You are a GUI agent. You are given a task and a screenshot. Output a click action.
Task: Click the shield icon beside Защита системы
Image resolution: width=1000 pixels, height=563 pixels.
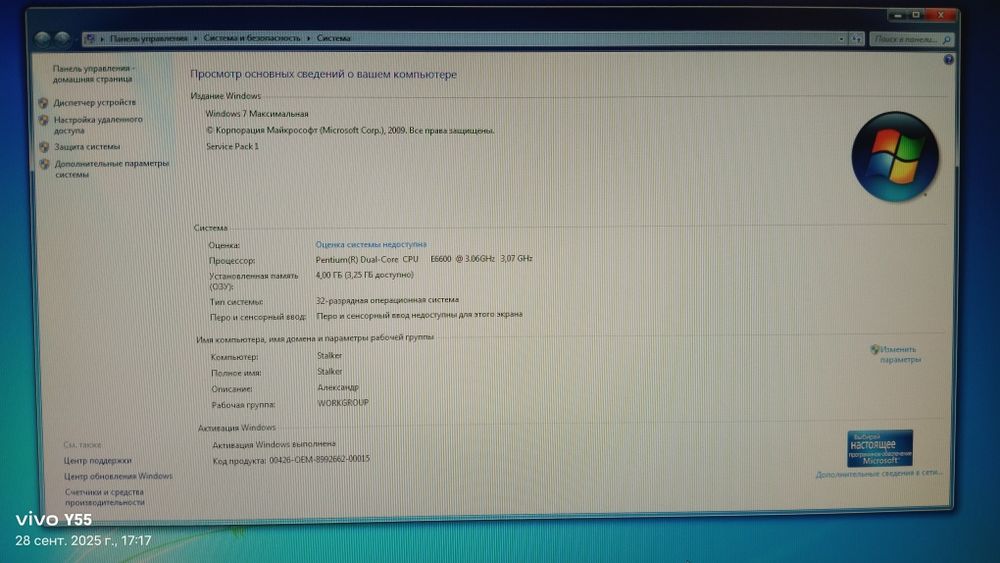click(x=44, y=147)
